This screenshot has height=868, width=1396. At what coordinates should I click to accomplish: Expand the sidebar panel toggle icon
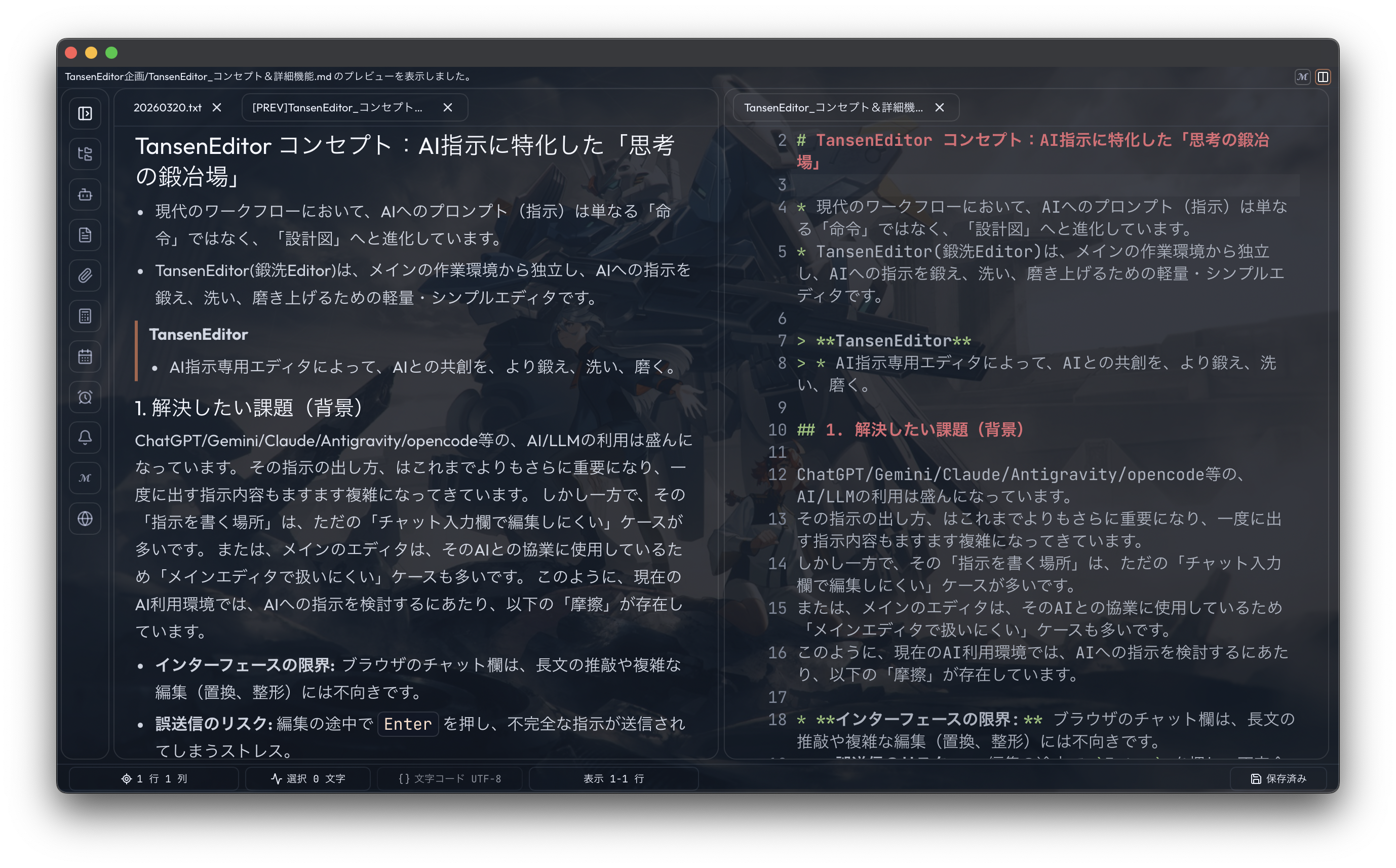pyautogui.click(x=85, y=113)
